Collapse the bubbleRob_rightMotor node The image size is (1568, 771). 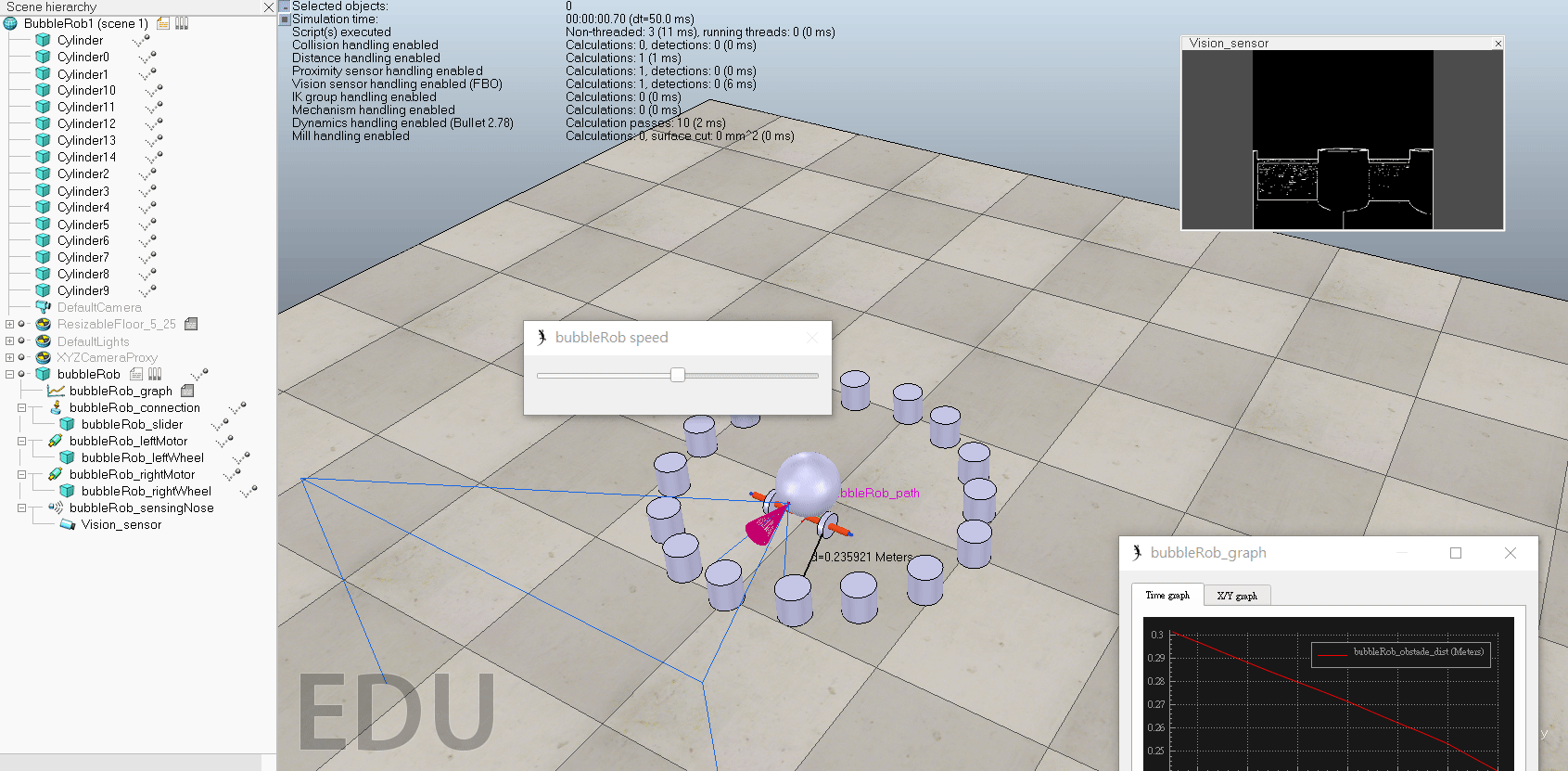[21, 474]
